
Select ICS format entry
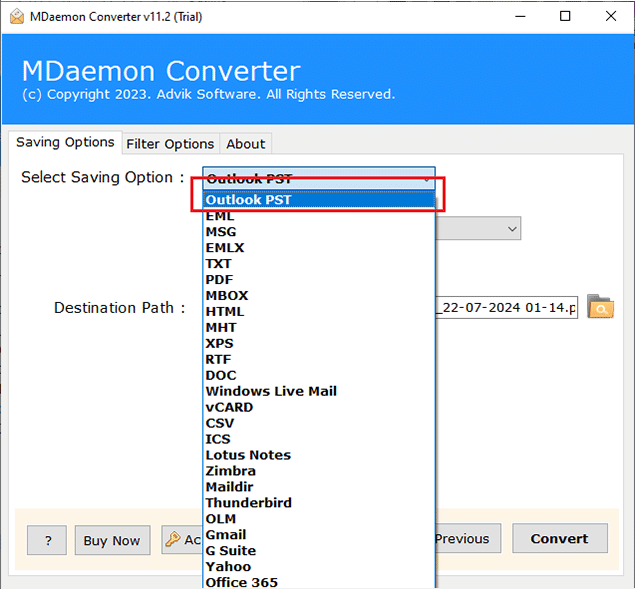coord(319,439)
